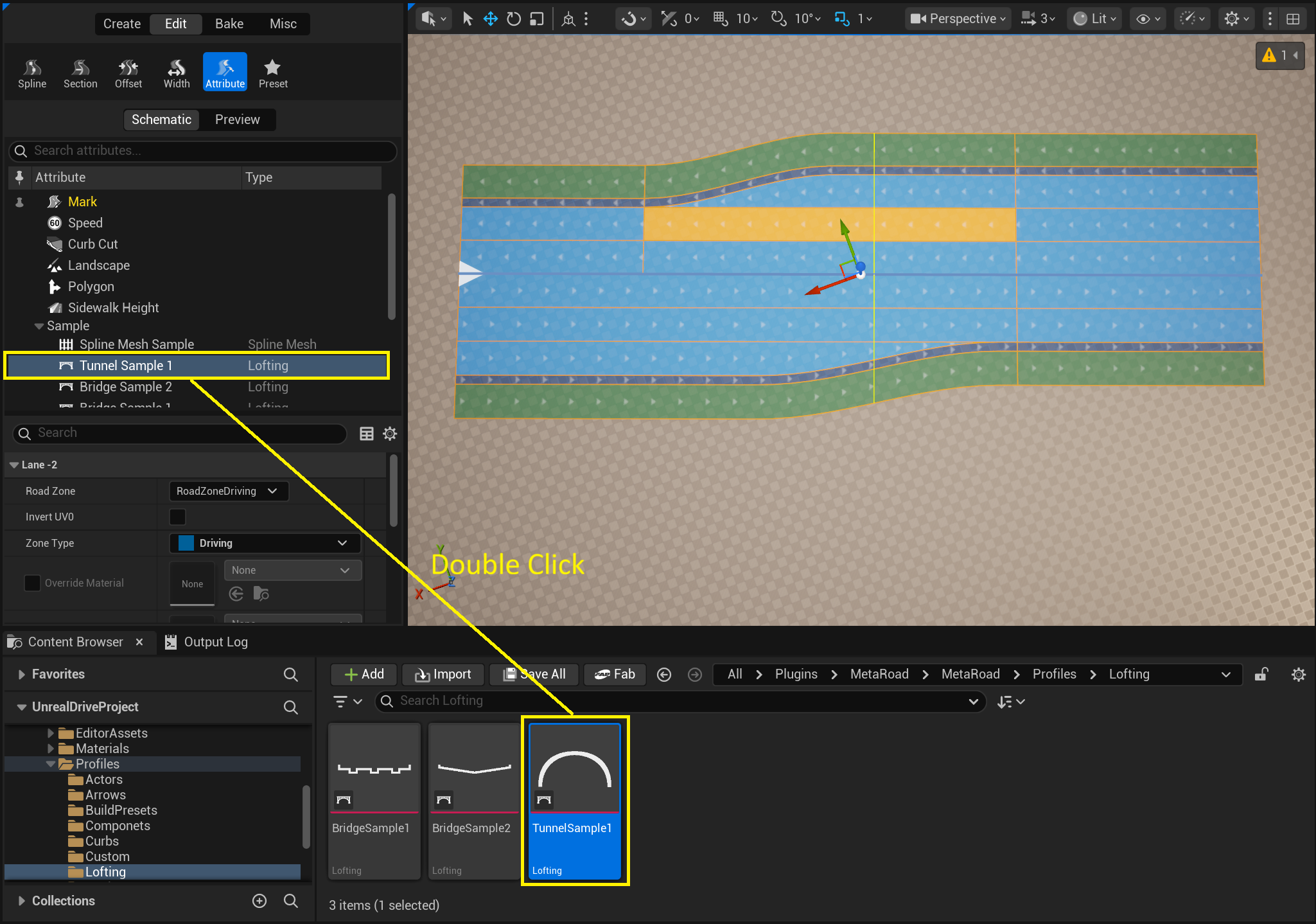This screenshot has width=1316, height=924.
Task: Enable the Override Material checkbox
Action: (x=32, y=583)
